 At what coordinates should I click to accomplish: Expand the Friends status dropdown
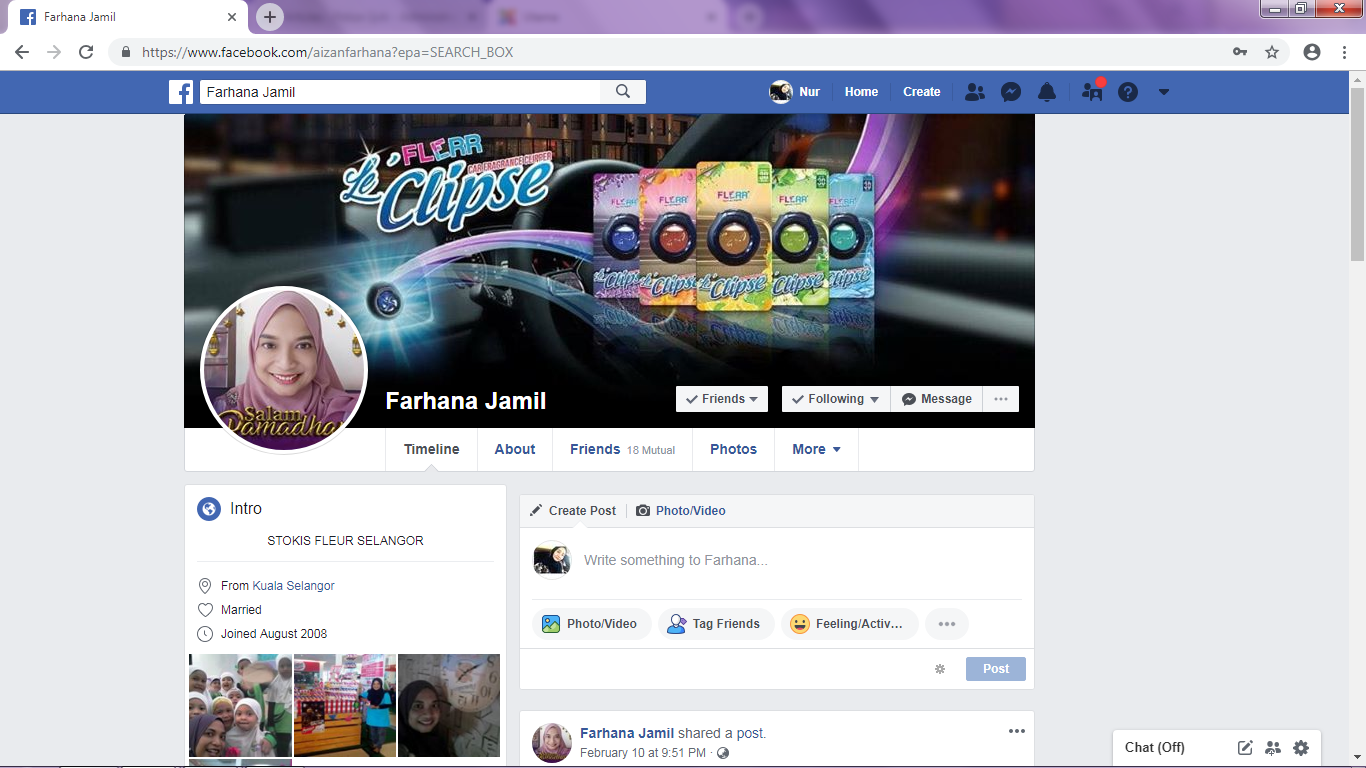pyautogui.click(x=722, y=399)
